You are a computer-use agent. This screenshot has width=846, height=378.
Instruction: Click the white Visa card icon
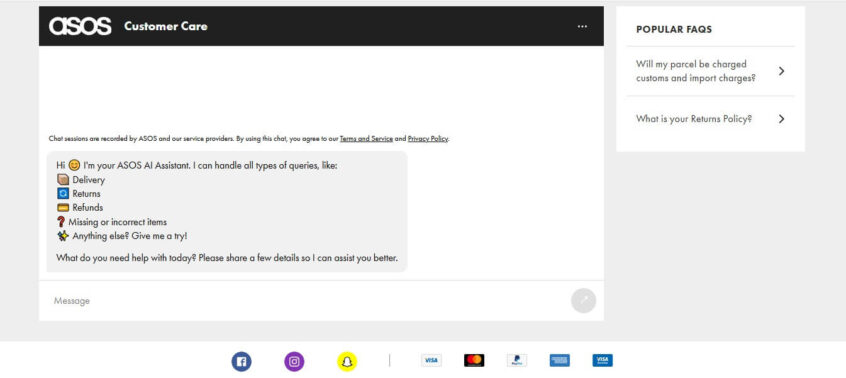[x=431, y=360]
